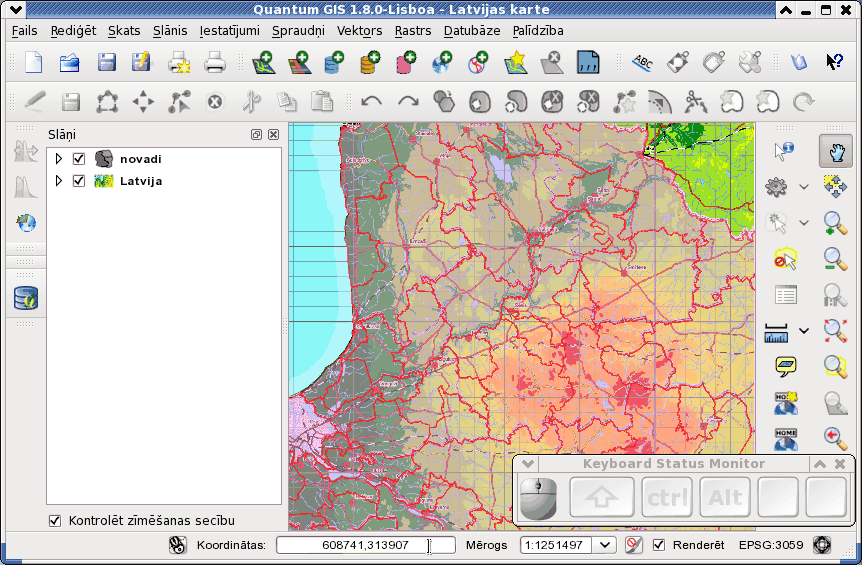
Task: Open database manager icon in left sidebar
Action: pyautogui.click(x=26, y=298)
